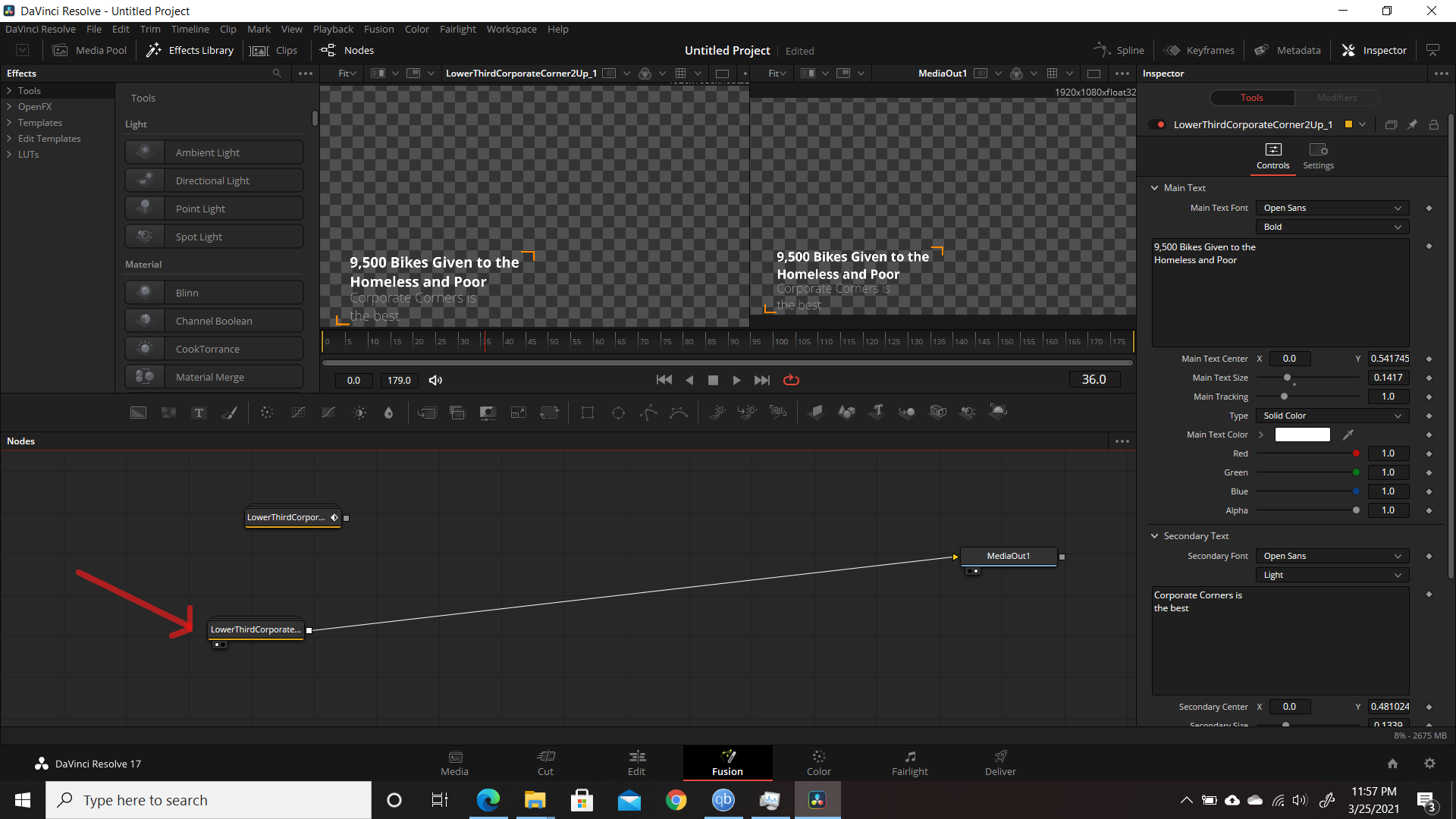Open the Playback menu

[x=333, y=29]
